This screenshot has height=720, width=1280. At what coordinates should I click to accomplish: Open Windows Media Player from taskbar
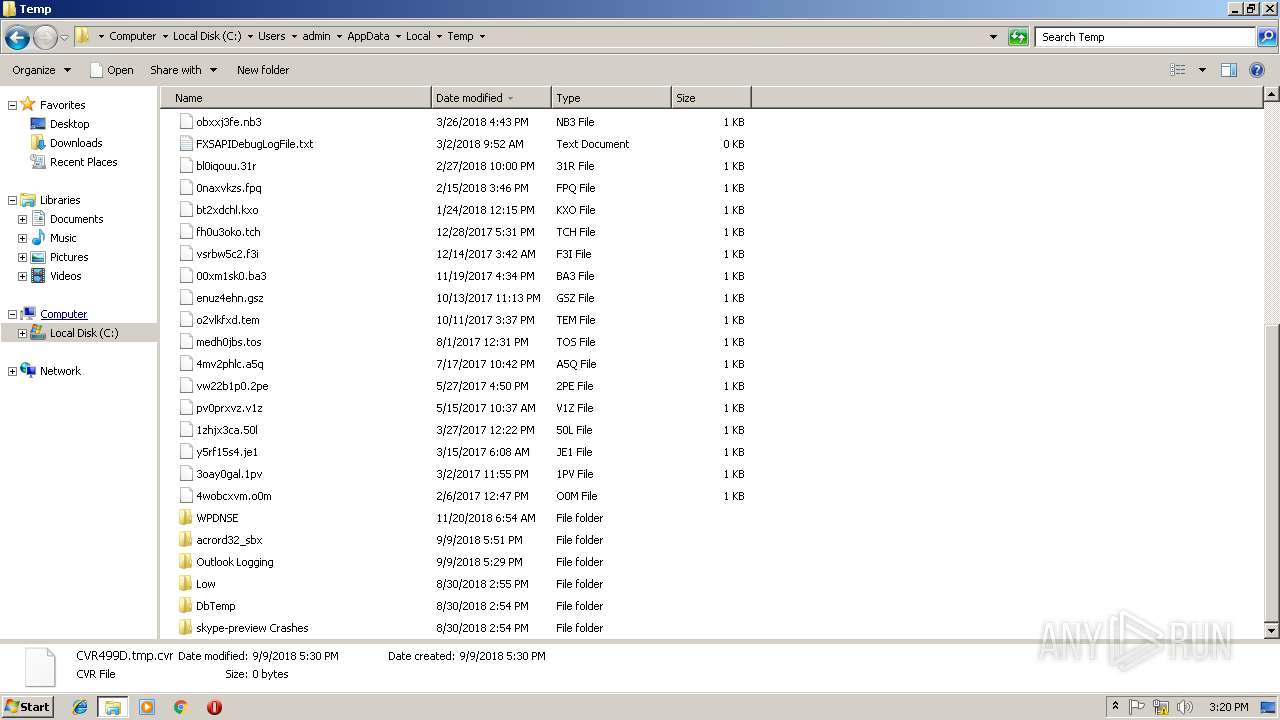tap(147, 707)
